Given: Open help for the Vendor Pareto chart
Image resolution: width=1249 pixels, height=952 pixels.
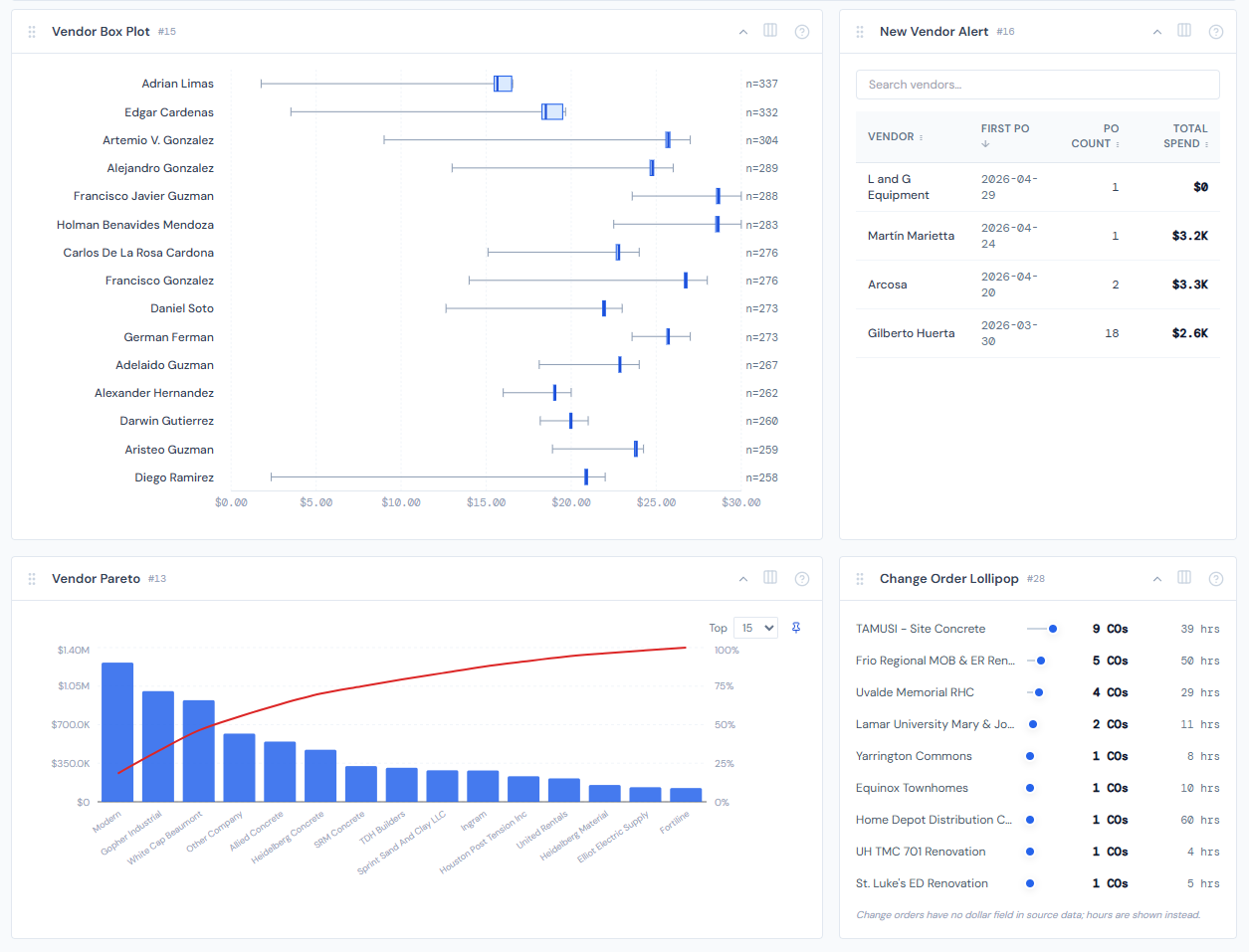Looking at the screenshot, I should coord(802,578).
